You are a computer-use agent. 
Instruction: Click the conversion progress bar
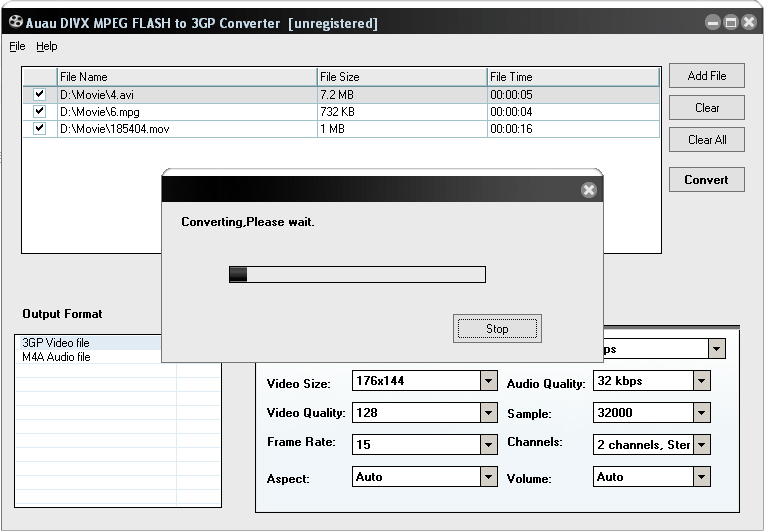(x=357, y=274)
